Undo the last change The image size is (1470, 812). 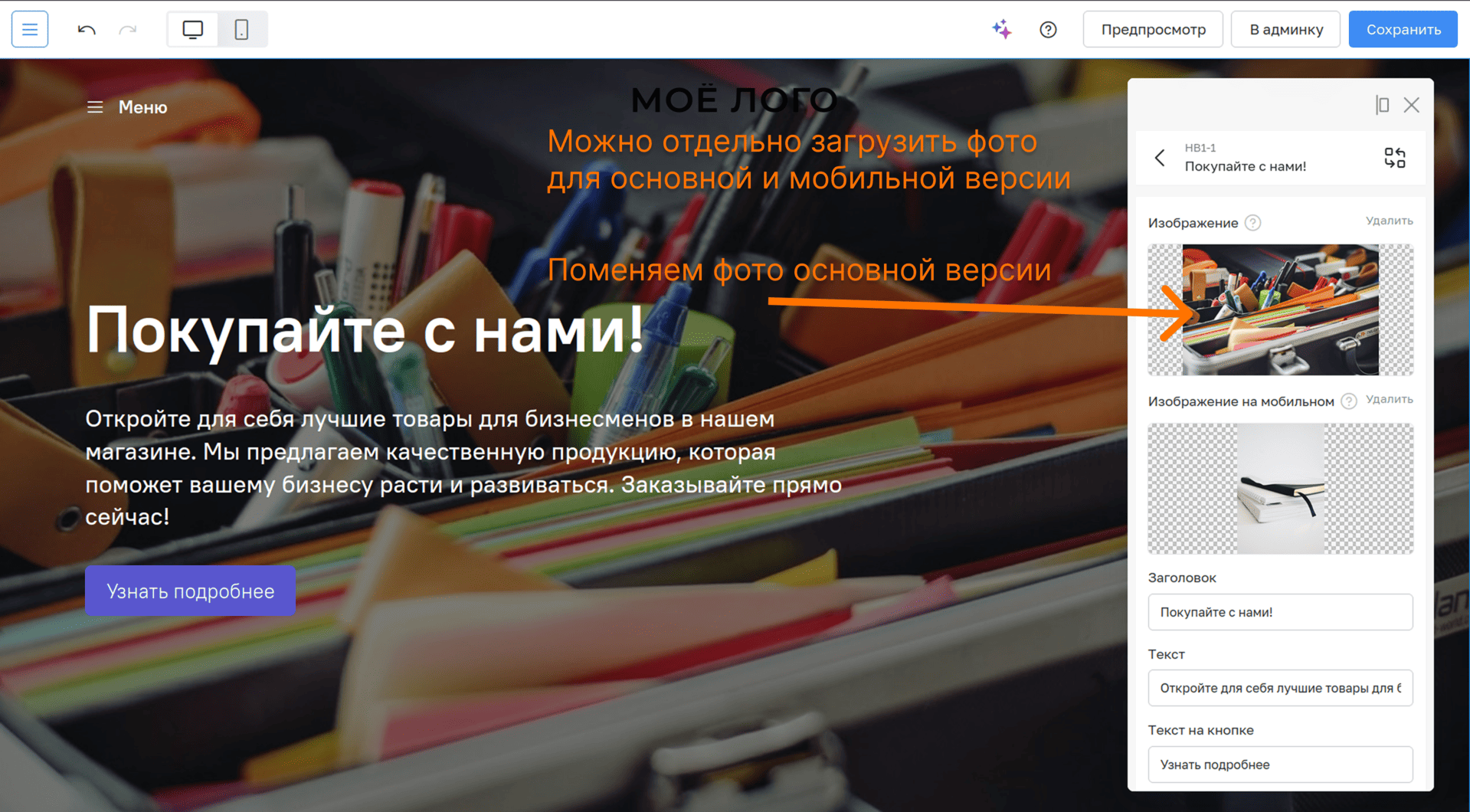[x=87, y=30]
